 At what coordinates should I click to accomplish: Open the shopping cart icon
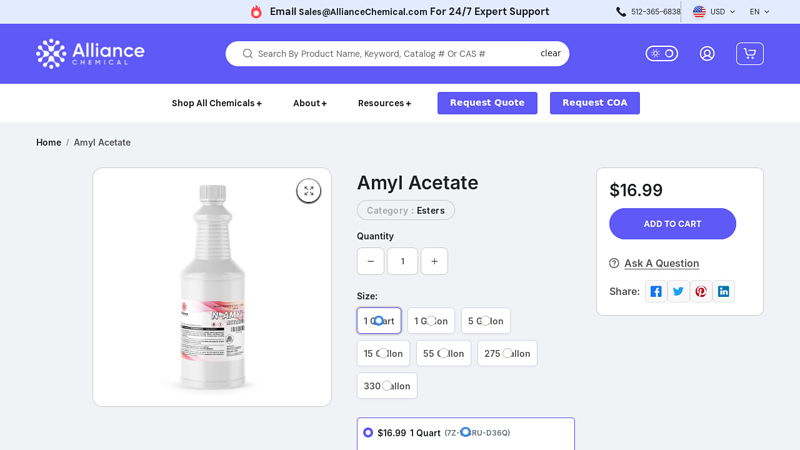pyautogui.click(x=749, y=54)
